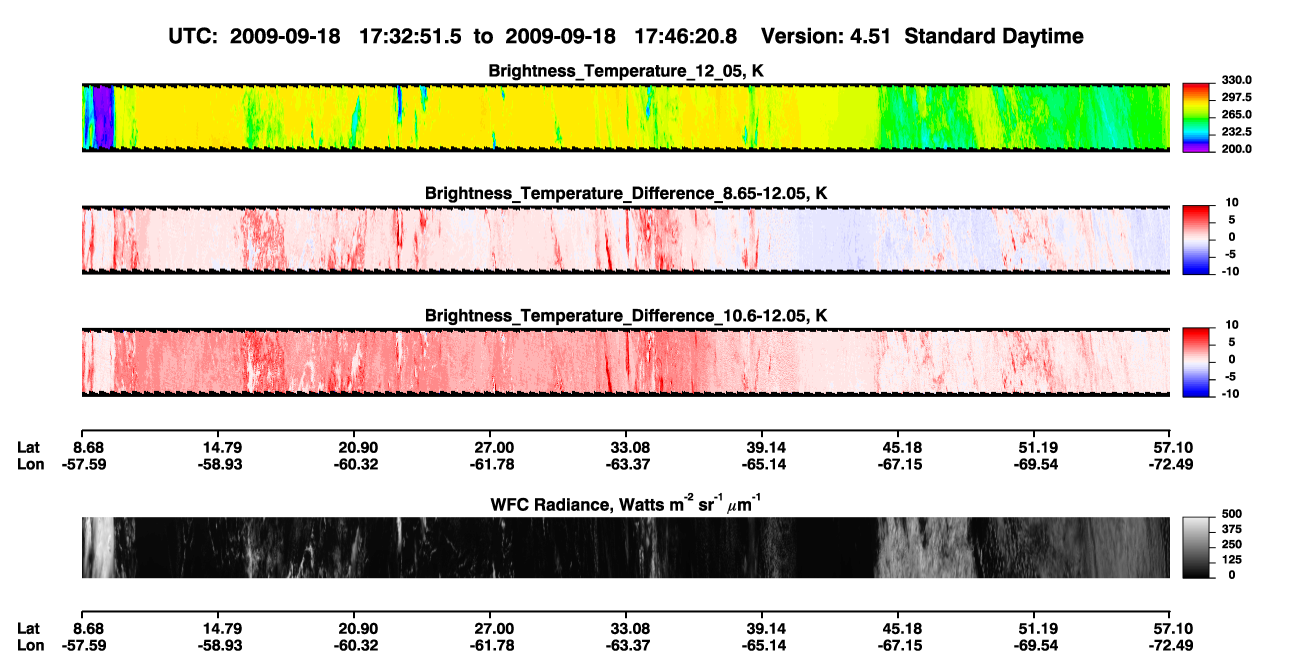The image size is (1300, 667).
Task: Click the start time '17:32:51.5'
Action: coord(412,36)
